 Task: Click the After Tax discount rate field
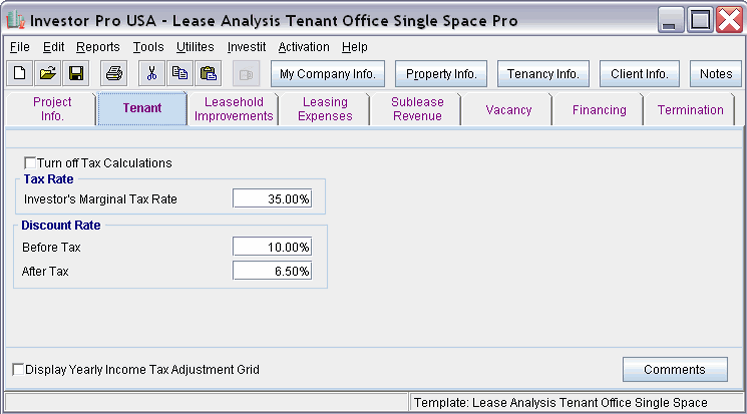(x=272, y=271)
